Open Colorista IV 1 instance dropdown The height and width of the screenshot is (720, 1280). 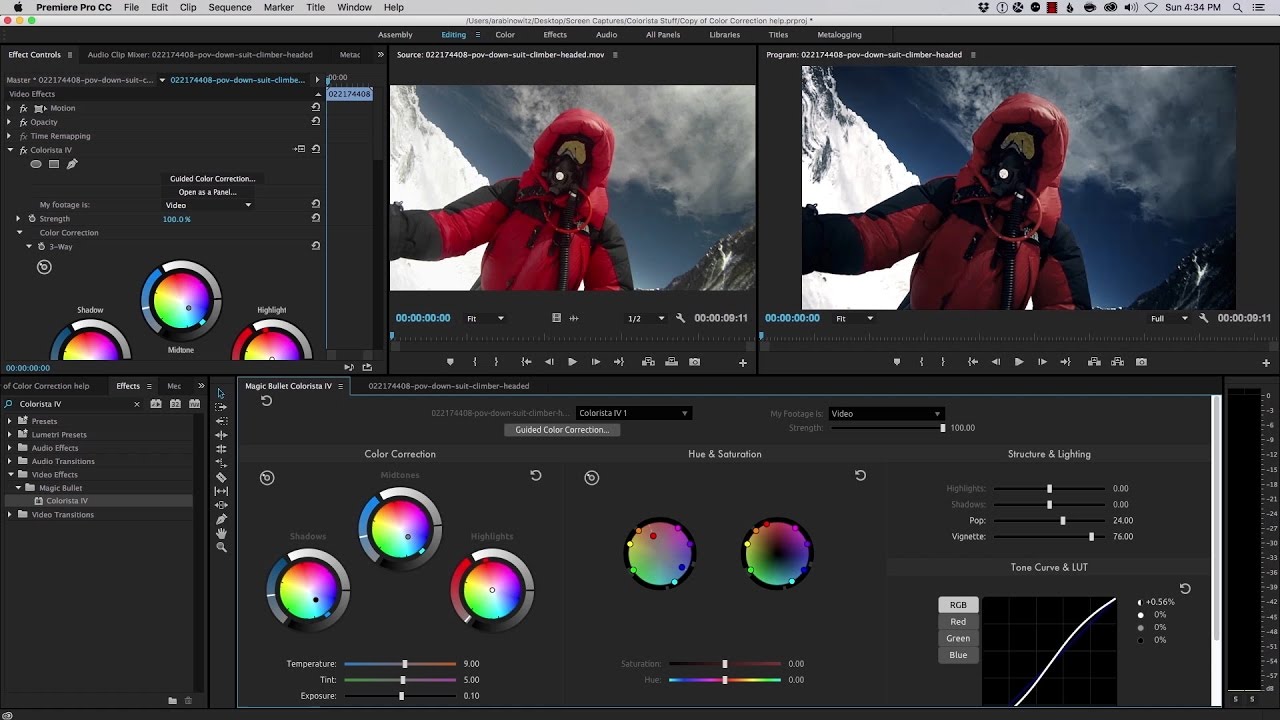click(x=633, y=413)
